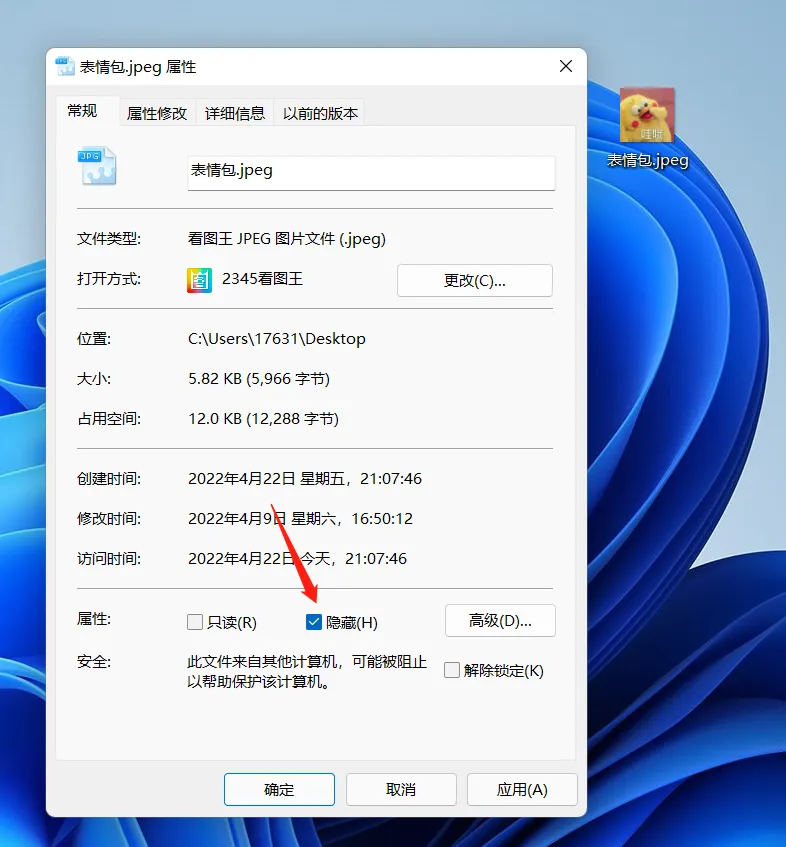Click the 访问时间 date value

click(297, 559)
